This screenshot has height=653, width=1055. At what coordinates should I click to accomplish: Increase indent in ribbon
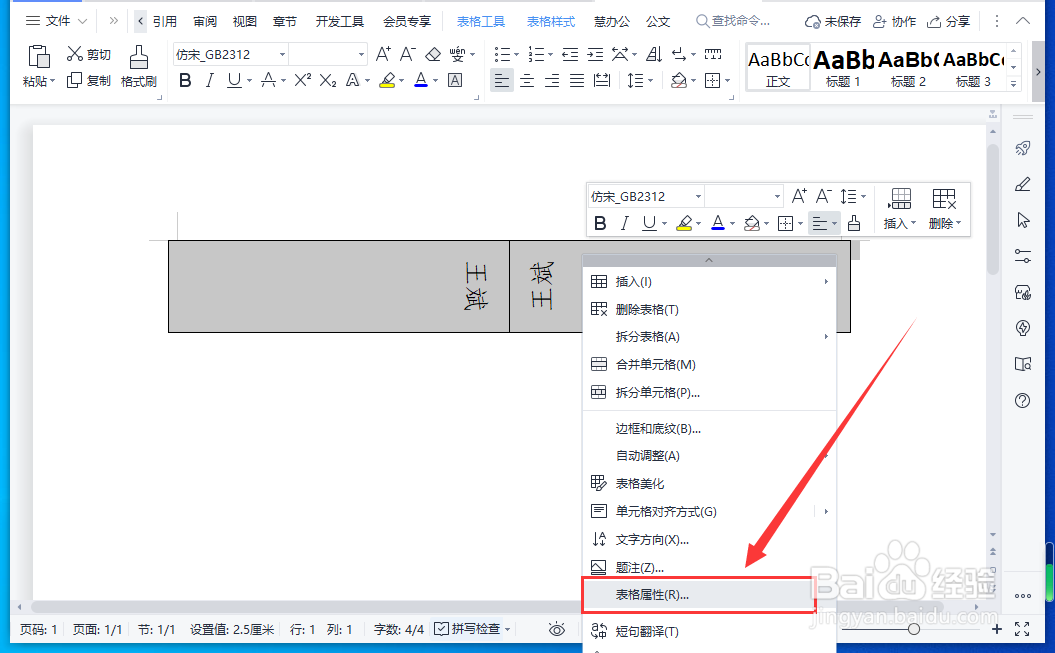tap(595, 54)
